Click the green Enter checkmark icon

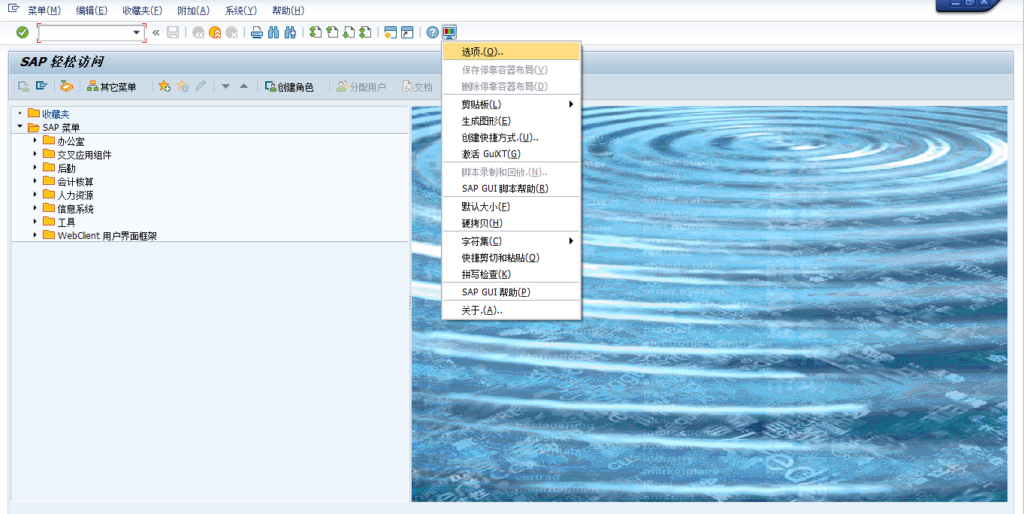point(22,33)
